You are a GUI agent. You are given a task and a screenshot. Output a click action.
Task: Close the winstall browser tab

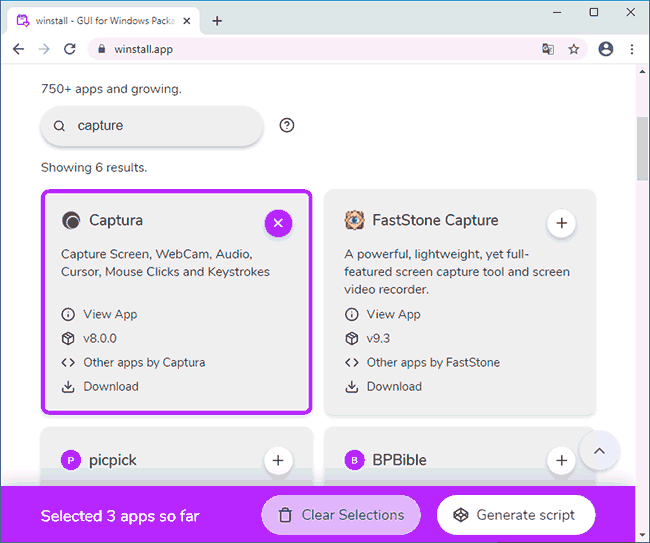coord(187,21)
